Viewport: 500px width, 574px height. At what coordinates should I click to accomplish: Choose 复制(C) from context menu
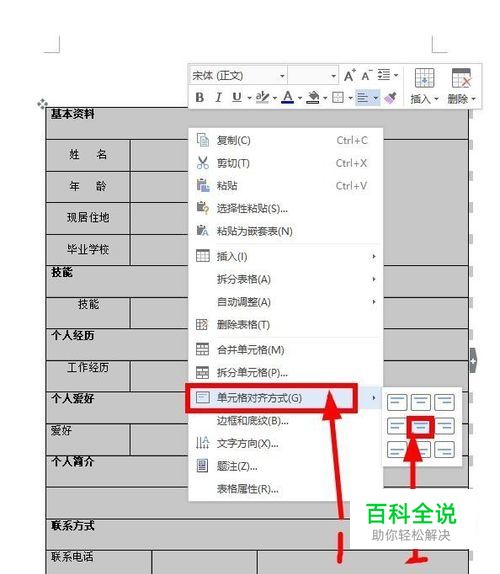pos(286,140)
